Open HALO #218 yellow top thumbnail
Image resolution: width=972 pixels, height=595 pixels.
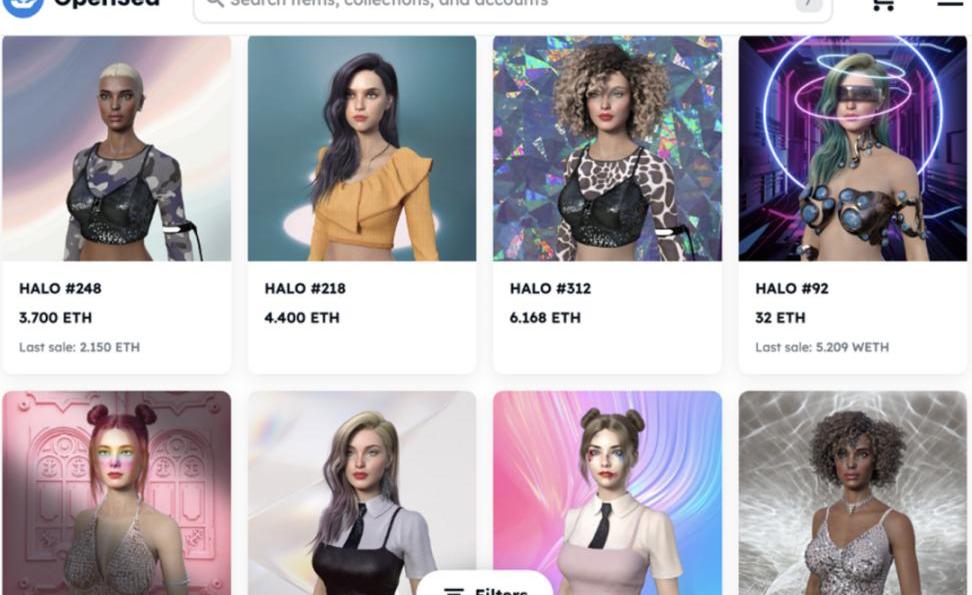362,148
